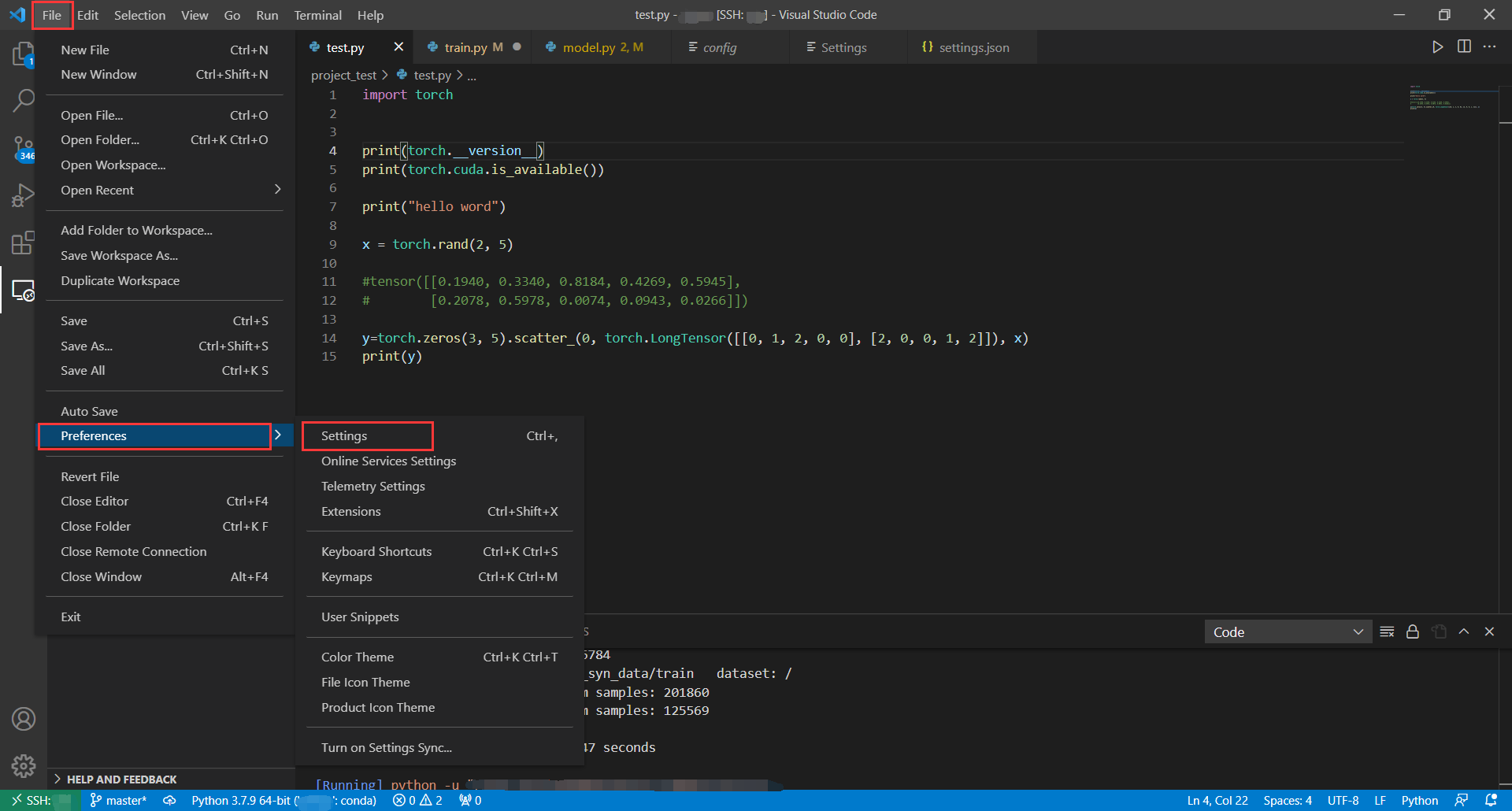
Task: Close the bottom output panel
Action: click(1489, 631)
